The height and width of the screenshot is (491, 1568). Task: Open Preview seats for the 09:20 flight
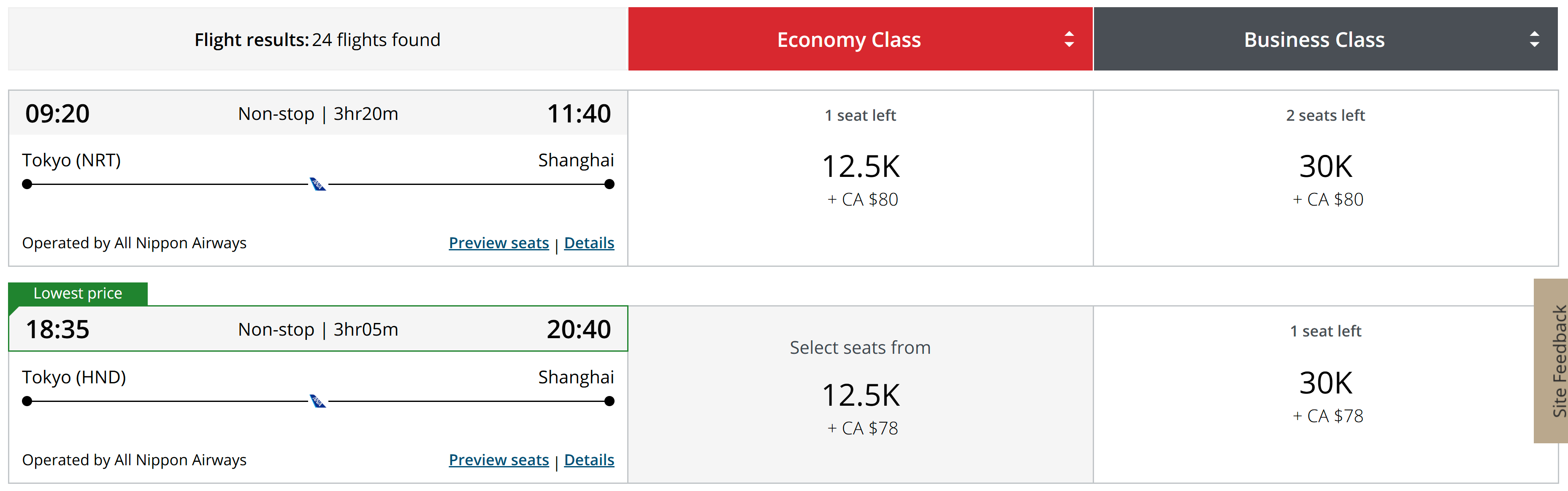(x=498, y=243)
